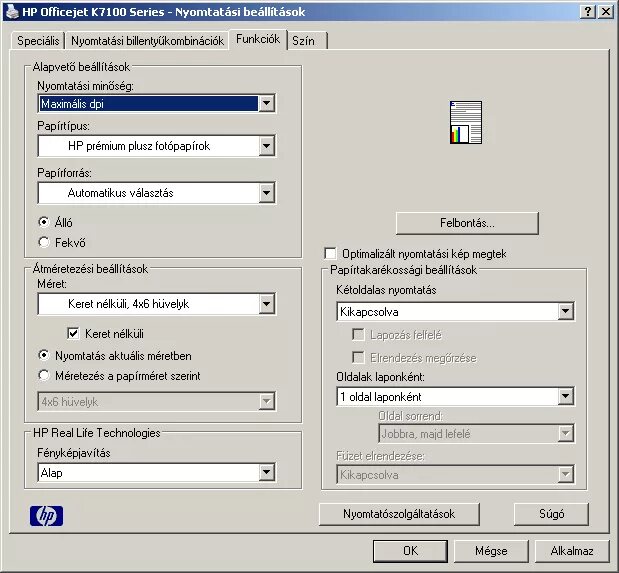
Task: Open the Nyomtatási minőség dropdown
Action: (157, 104)
